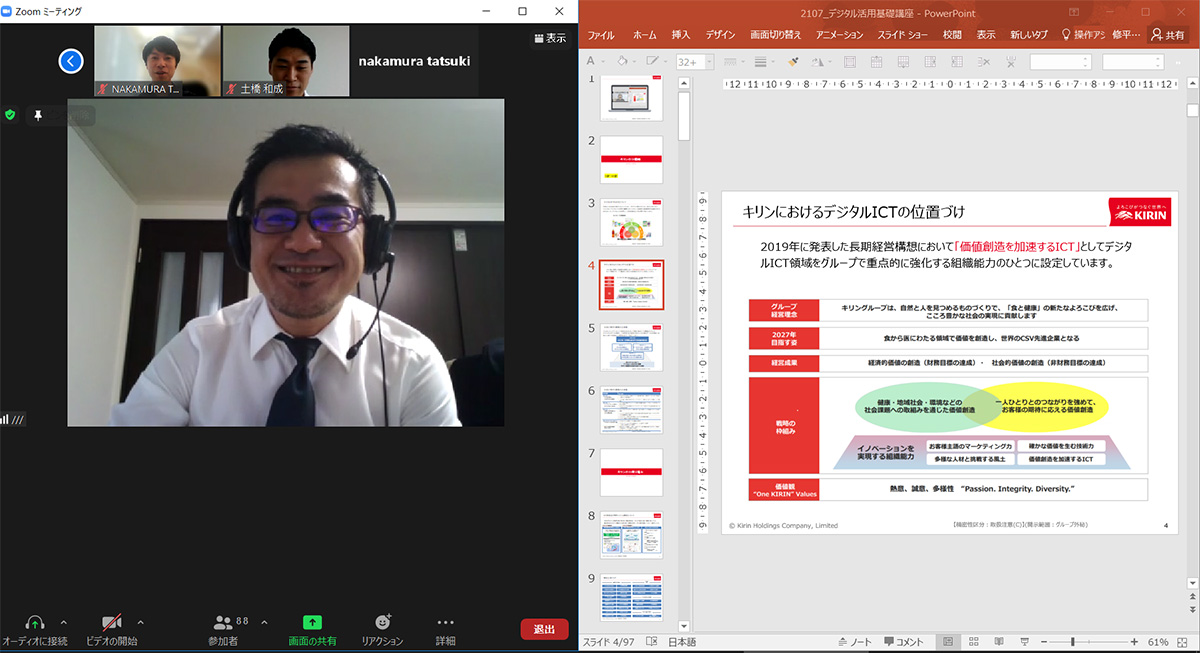The width and height of the screenshot is (1200, 653).
Task: Click the insert row below table icon
Action: coord(903,61)
